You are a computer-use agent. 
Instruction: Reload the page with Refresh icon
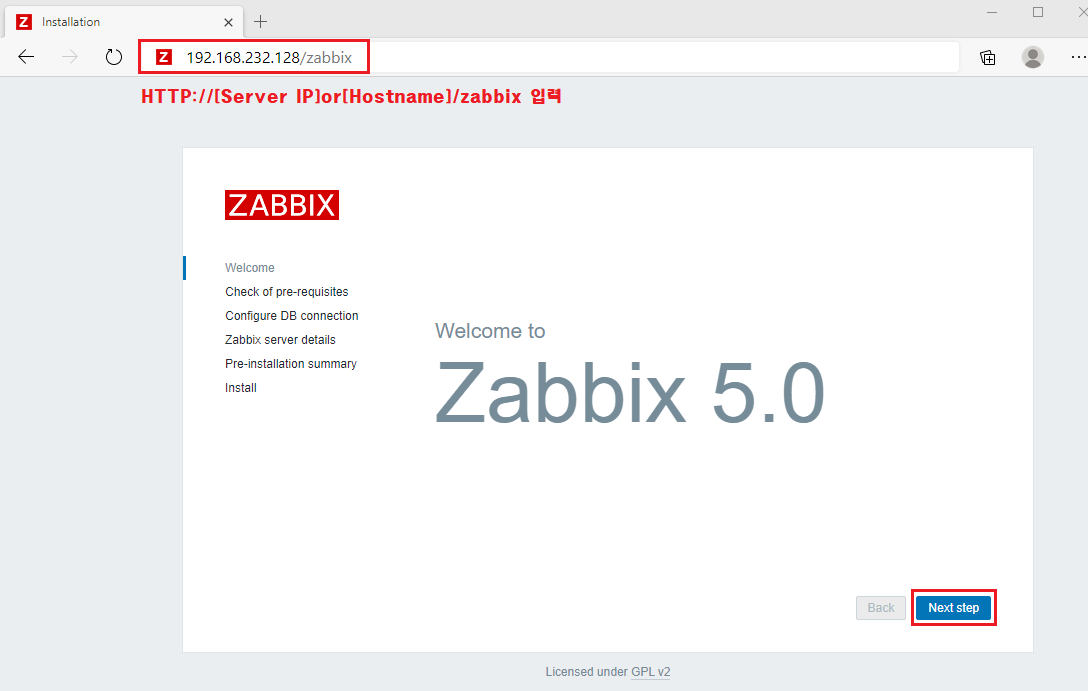click(x=114, y=57)
